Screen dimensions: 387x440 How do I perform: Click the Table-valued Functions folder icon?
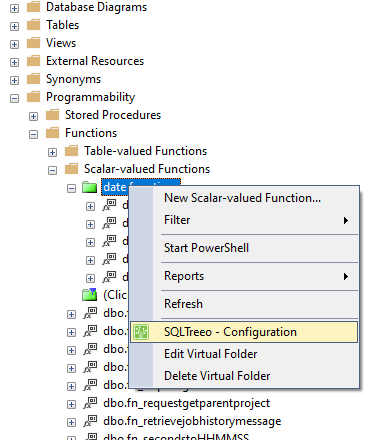point(71,150)
